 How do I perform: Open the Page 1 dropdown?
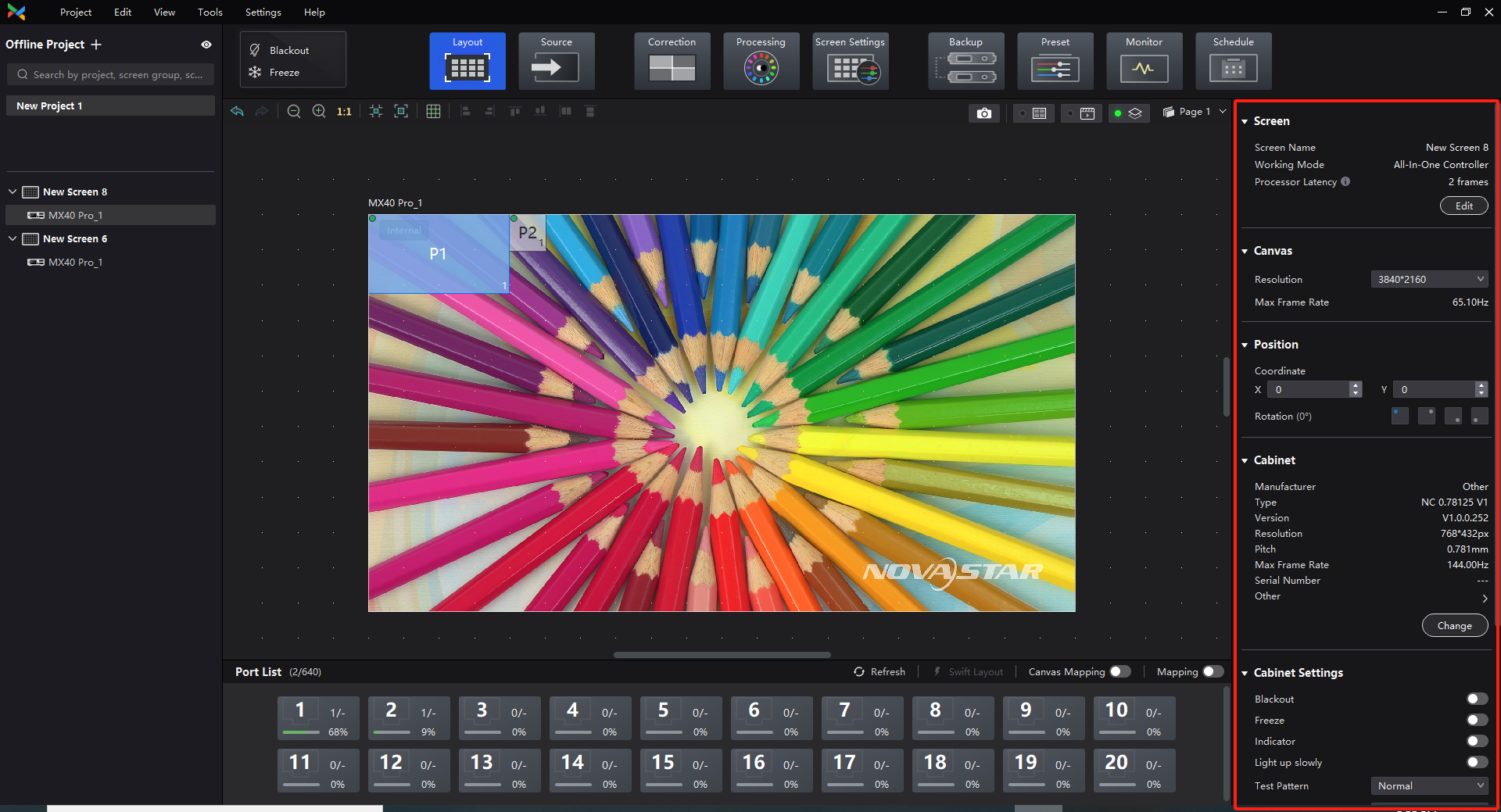coord(1194,112)
